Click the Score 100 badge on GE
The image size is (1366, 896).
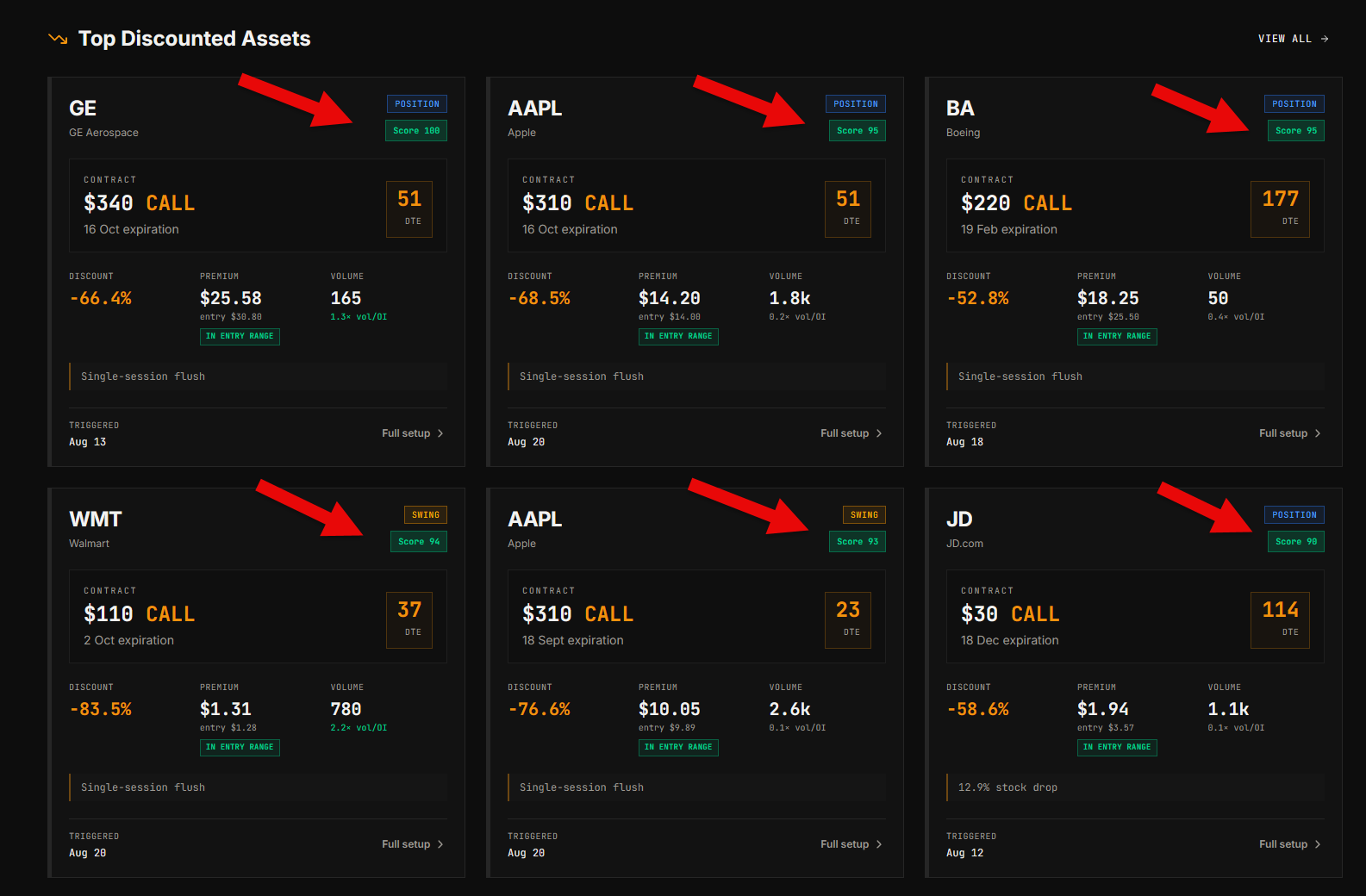point(416,131)
